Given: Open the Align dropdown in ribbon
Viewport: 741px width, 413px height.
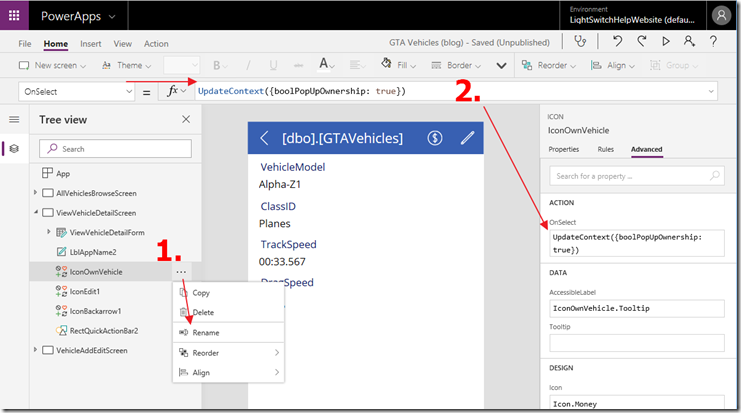Looking at the screenshot, I should click(x=613, y=65).
